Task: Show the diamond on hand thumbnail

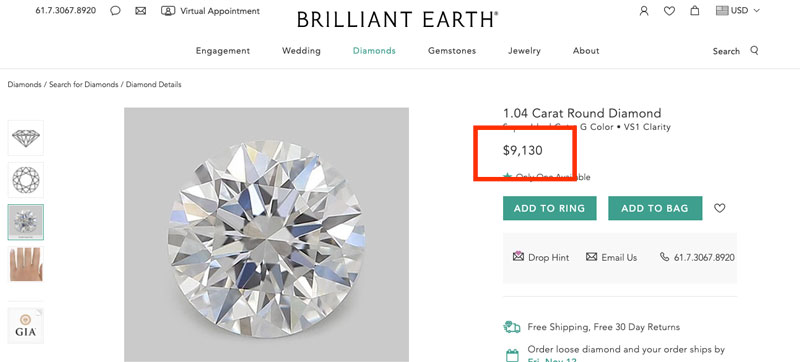Action: click(x=26, y=264)
